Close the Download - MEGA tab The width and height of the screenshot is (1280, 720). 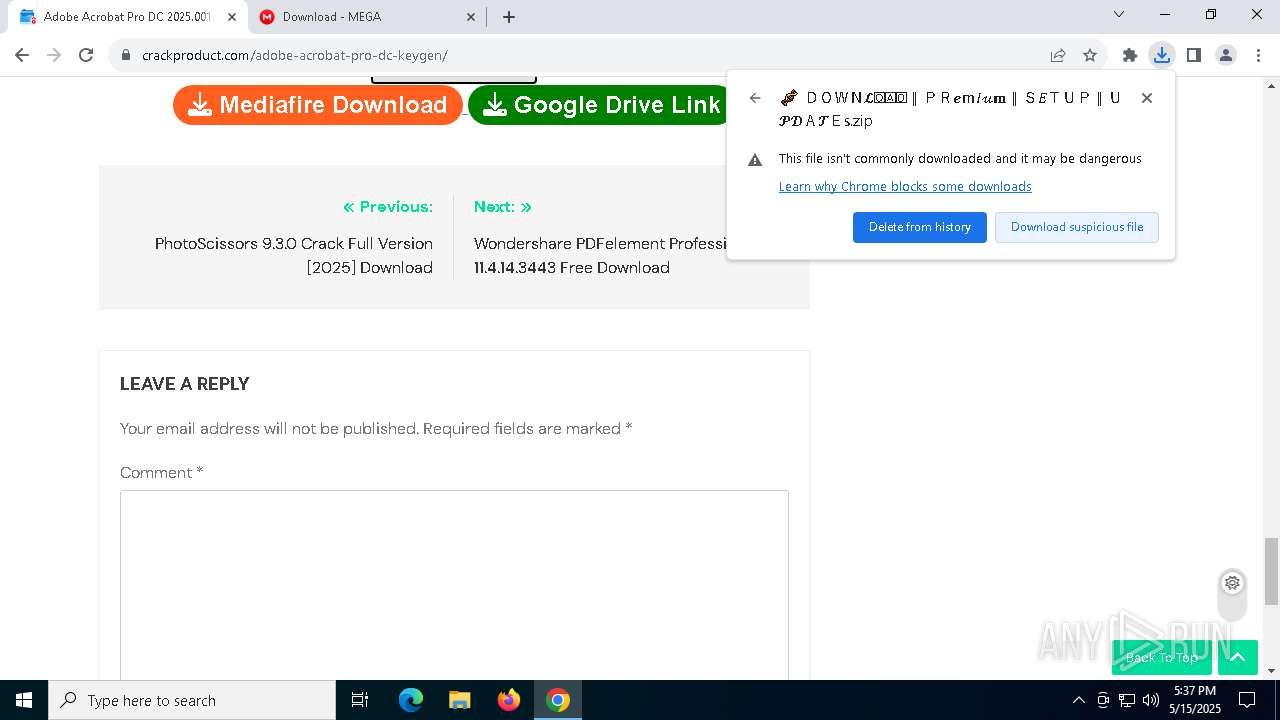[x=471, y=16]
